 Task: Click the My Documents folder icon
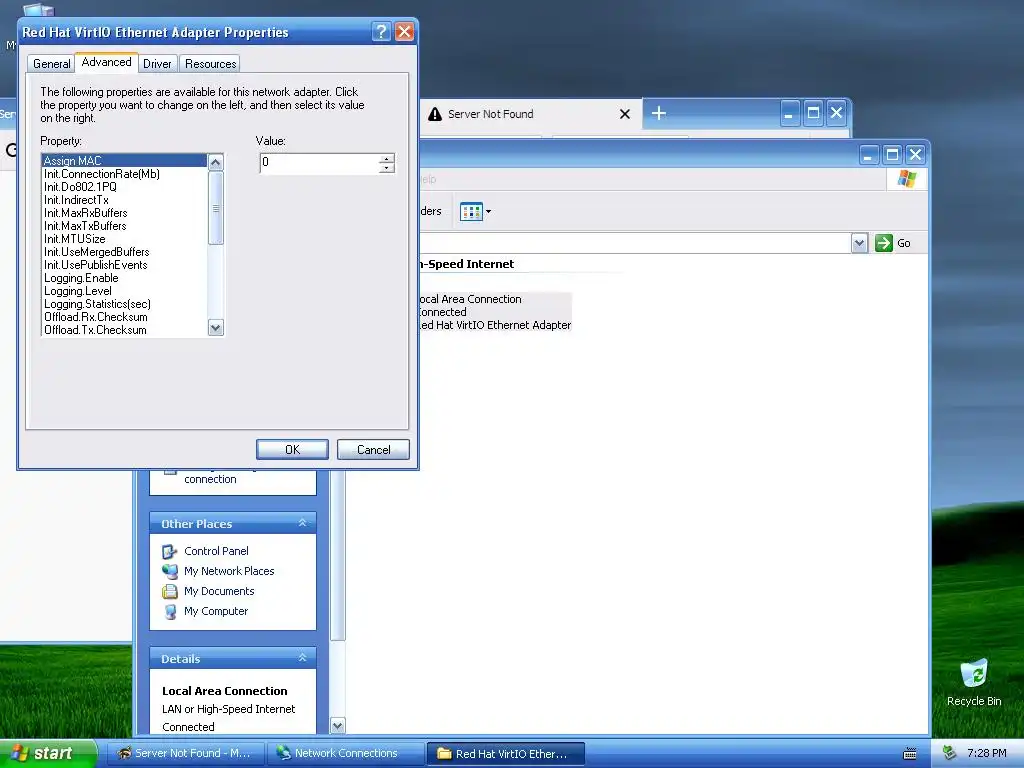[170, 592]
